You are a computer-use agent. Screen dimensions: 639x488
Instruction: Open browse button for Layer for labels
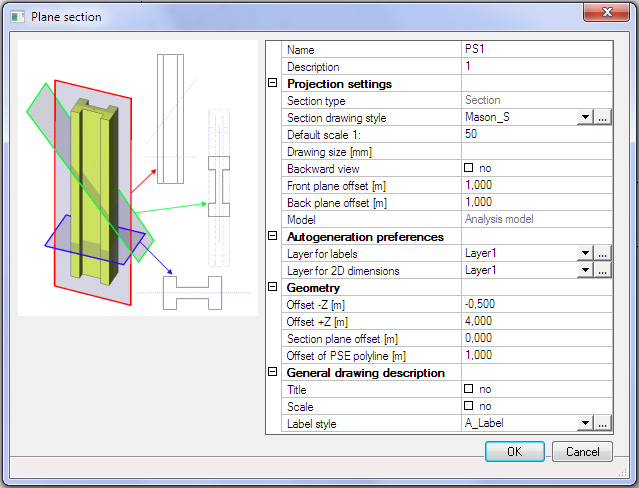[602, 254]
